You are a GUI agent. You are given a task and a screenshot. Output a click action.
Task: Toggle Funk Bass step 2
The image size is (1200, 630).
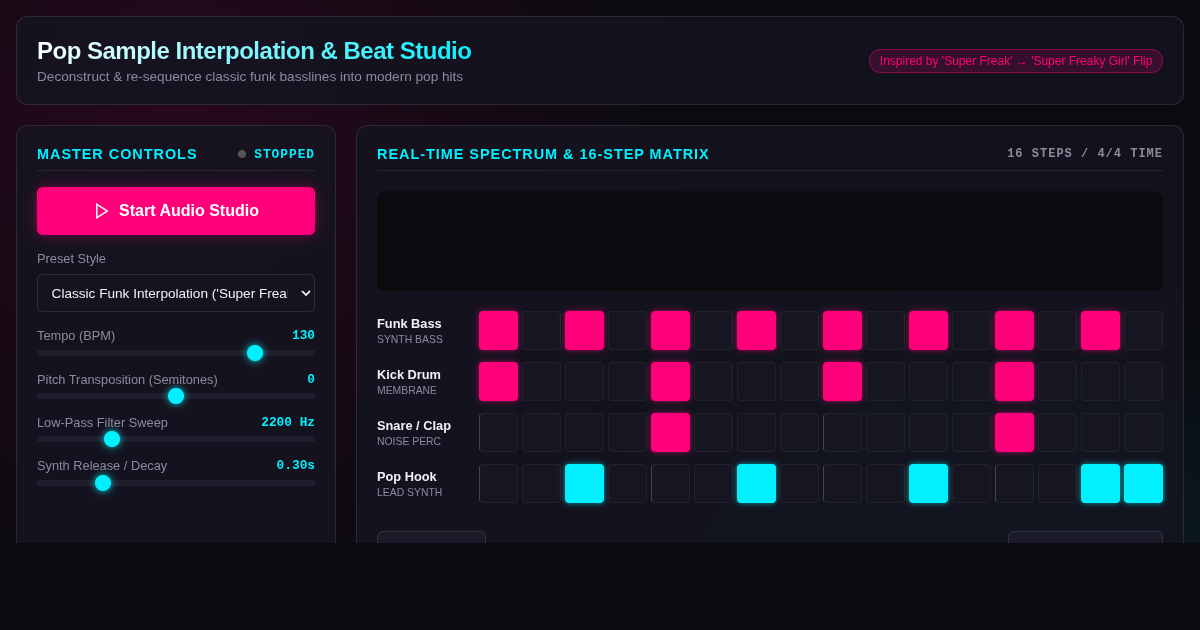tap(541, 330)
